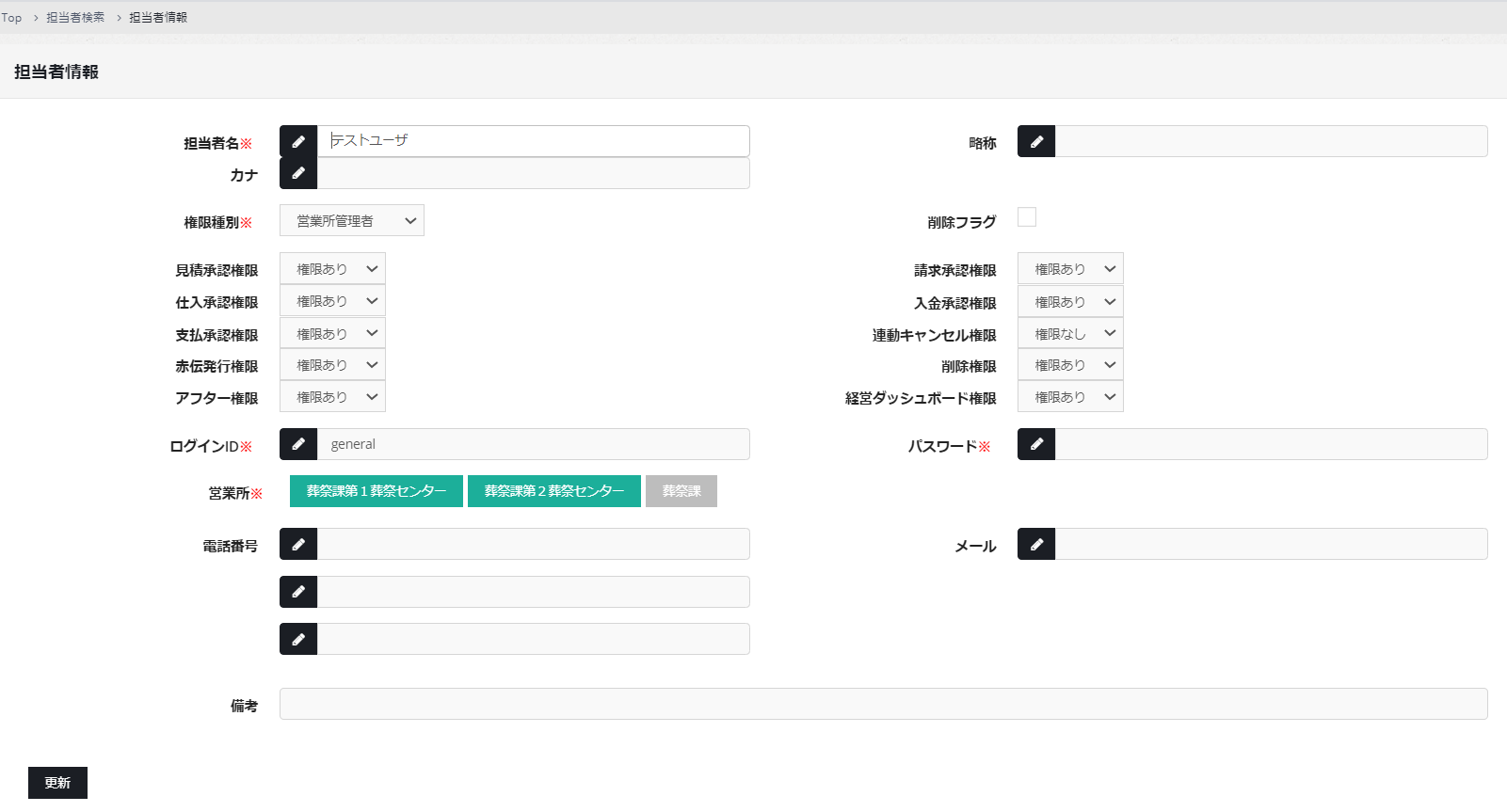Enable the grey 葬祭課 office tag

(681, 491)
